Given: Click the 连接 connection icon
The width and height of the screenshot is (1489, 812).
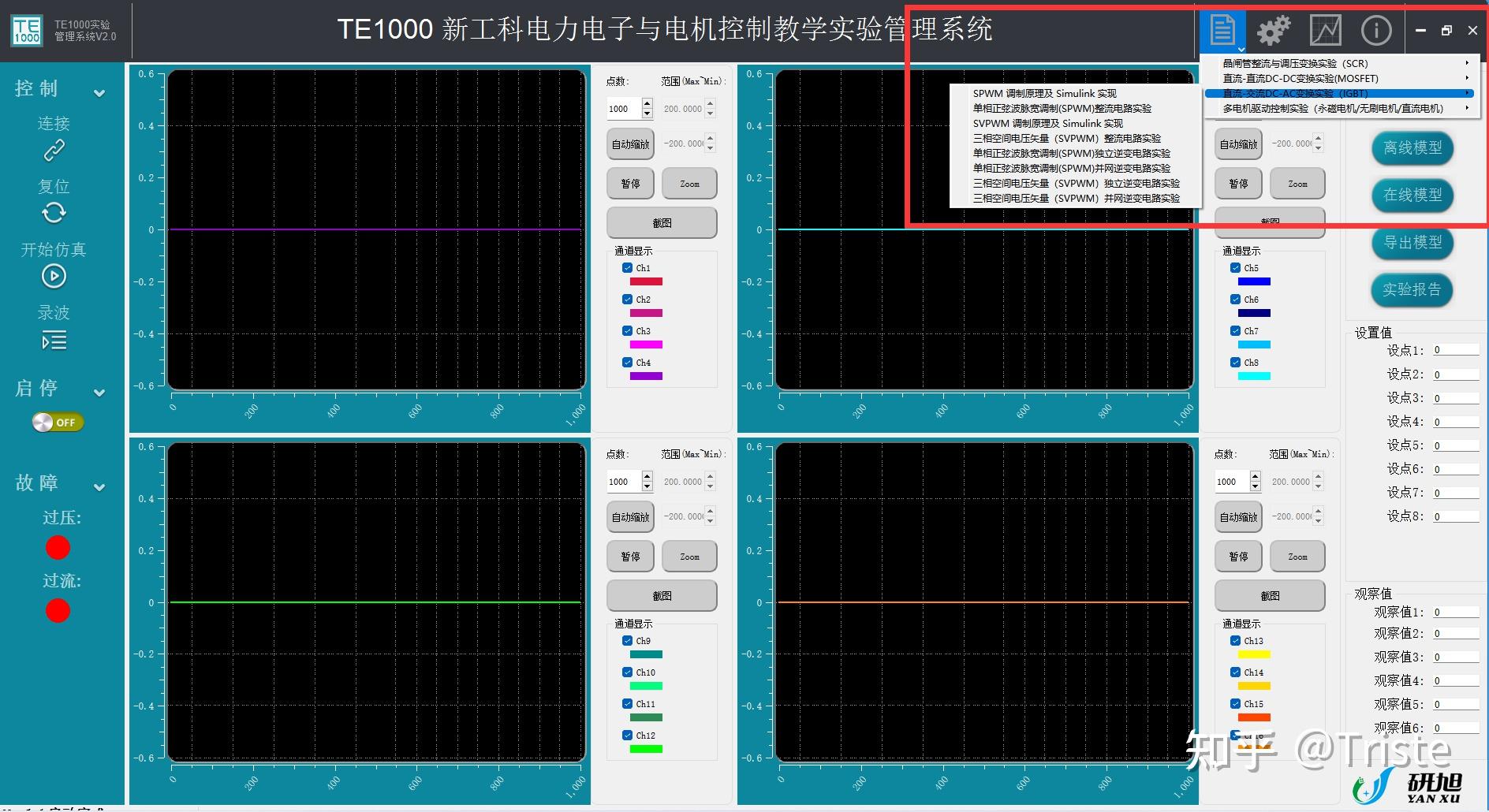Looking at the screenshot, I should (x=54, y=150).
